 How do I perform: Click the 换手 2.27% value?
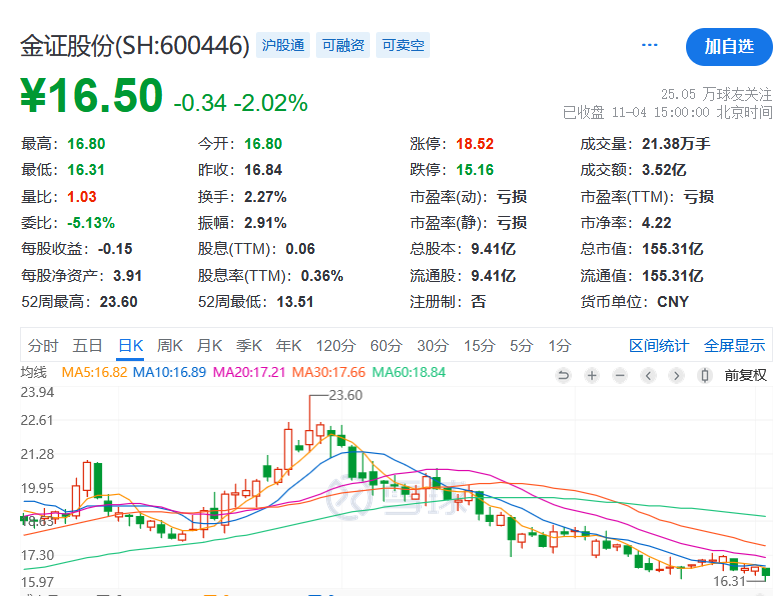[265, 197]
